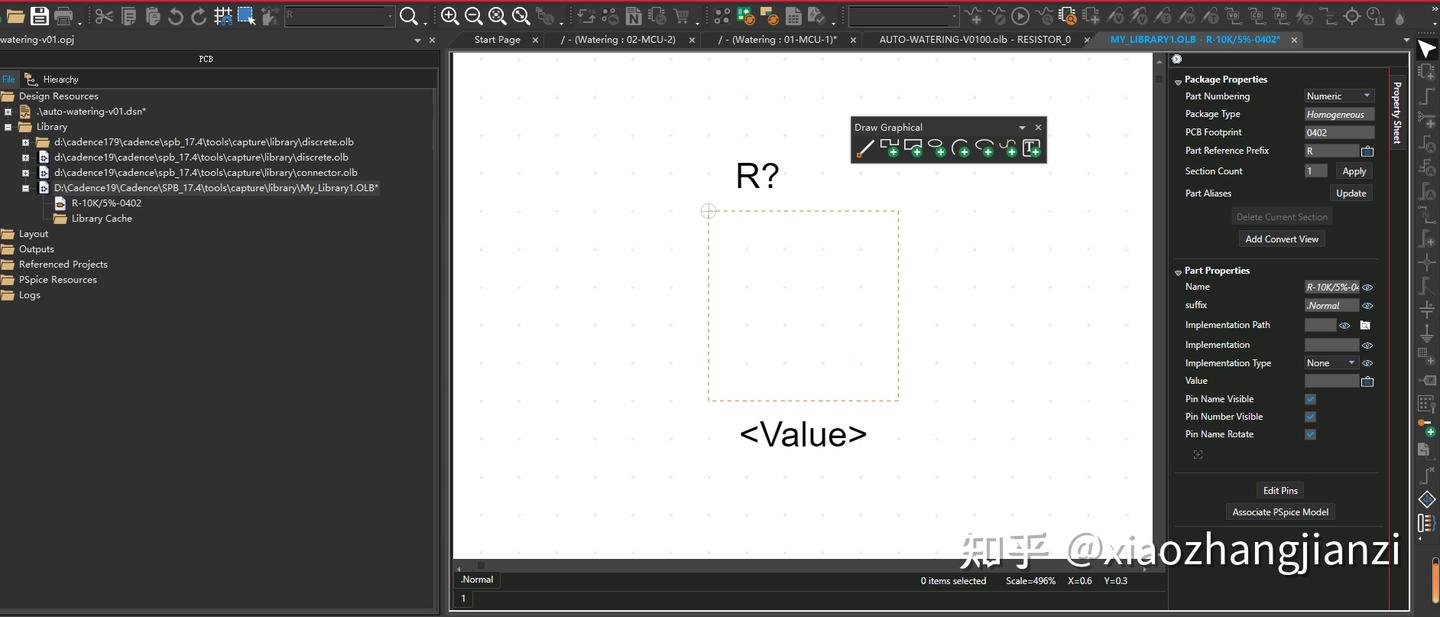This screenshot has height=617, width=1440.
Task: Click the Print toolbar icon
Action: pyautogui.click(x=61, y=15)
